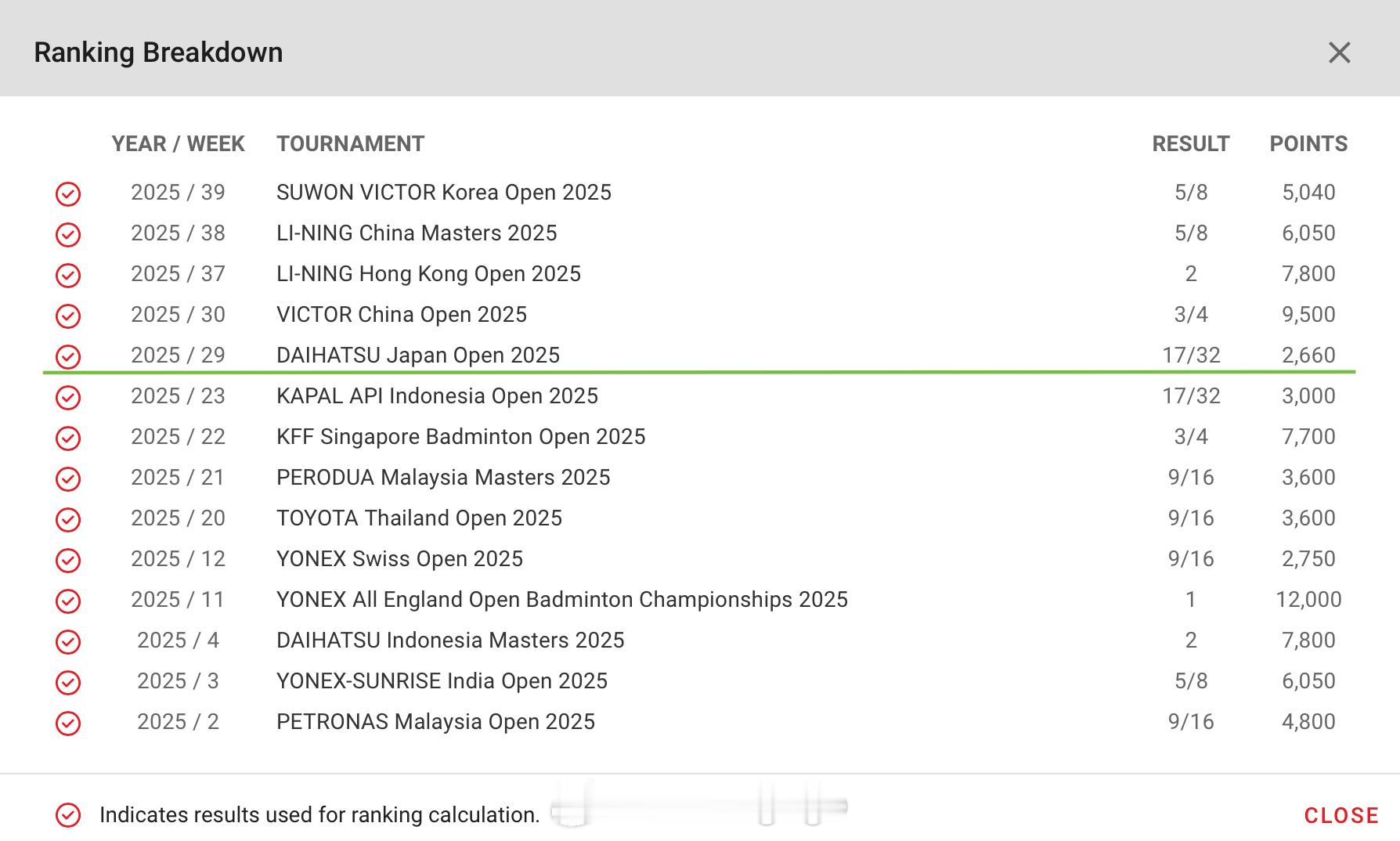Select 'YONEX-SUNRISE India Open 2025' tournament name
The width and height of the screenshot is (1400, 841).
442,681
